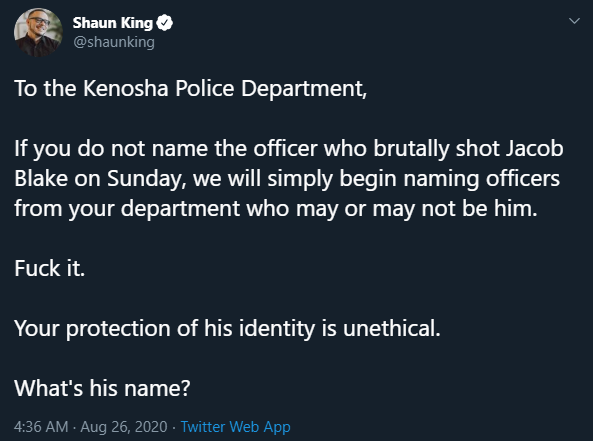Open Shaun King's profile picture
The width and height of the screenshot is (593, 441).
pyautogui.click(x=38, y=33)
